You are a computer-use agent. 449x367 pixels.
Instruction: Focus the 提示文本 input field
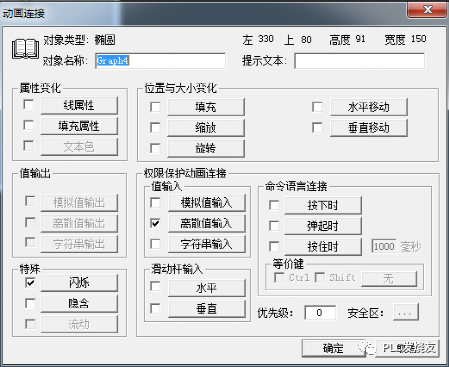point(359,61)
